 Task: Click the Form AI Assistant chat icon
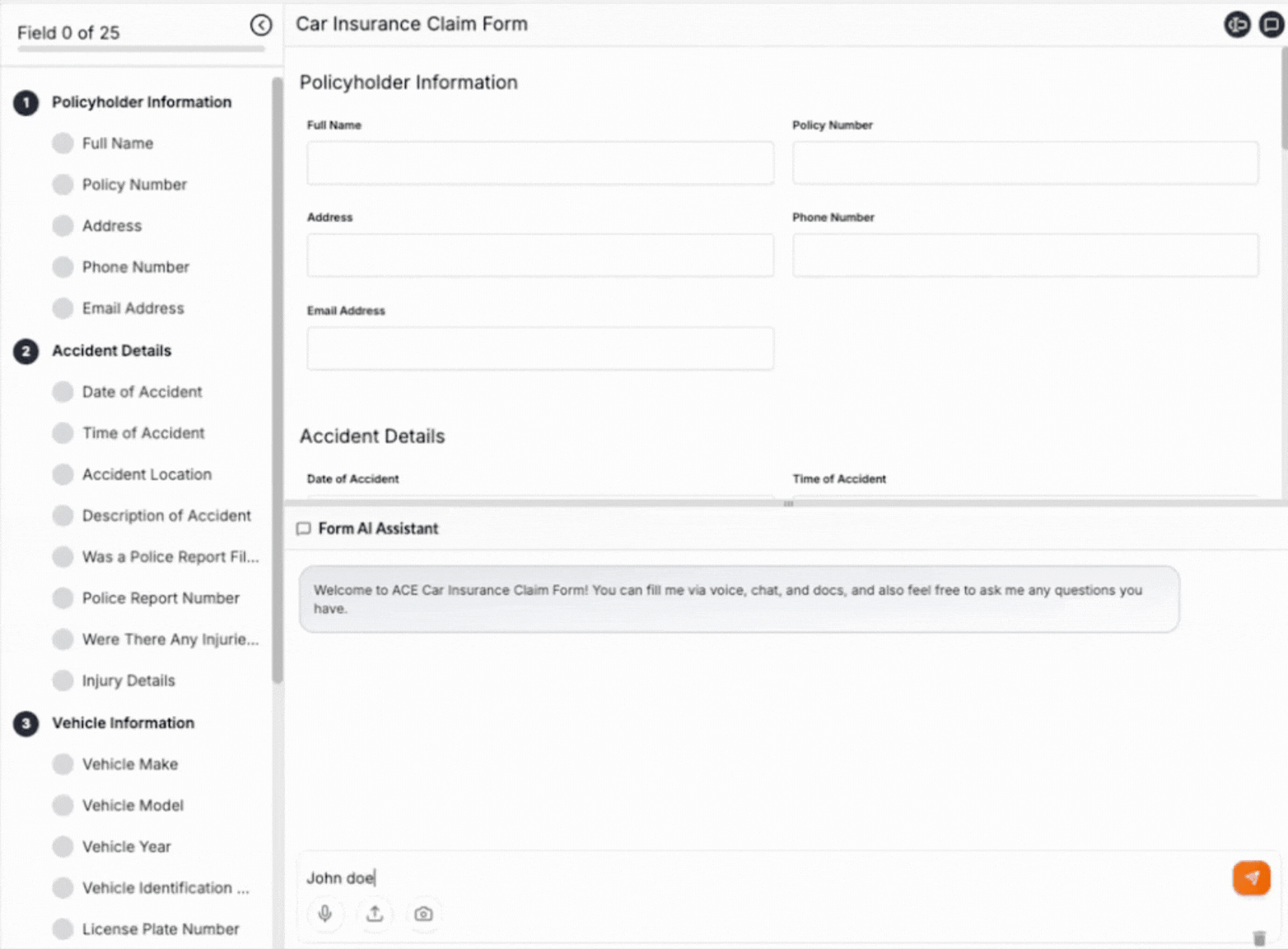coord(304,529)
